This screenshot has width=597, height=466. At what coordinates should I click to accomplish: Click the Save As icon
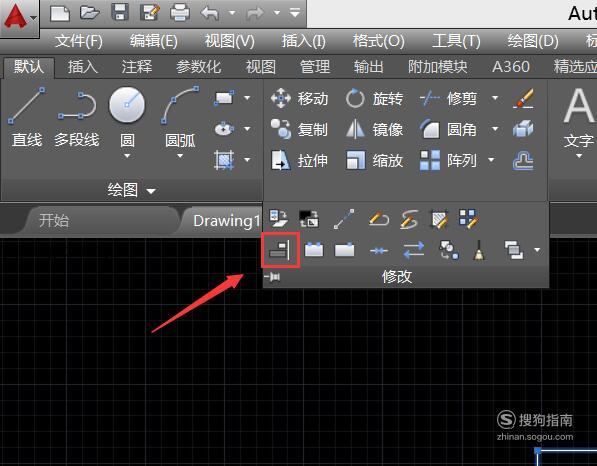(150, 13)
